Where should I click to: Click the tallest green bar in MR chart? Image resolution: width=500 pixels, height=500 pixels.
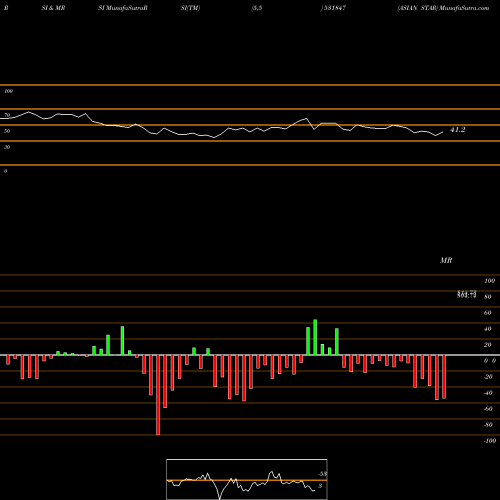click(315, 337)
